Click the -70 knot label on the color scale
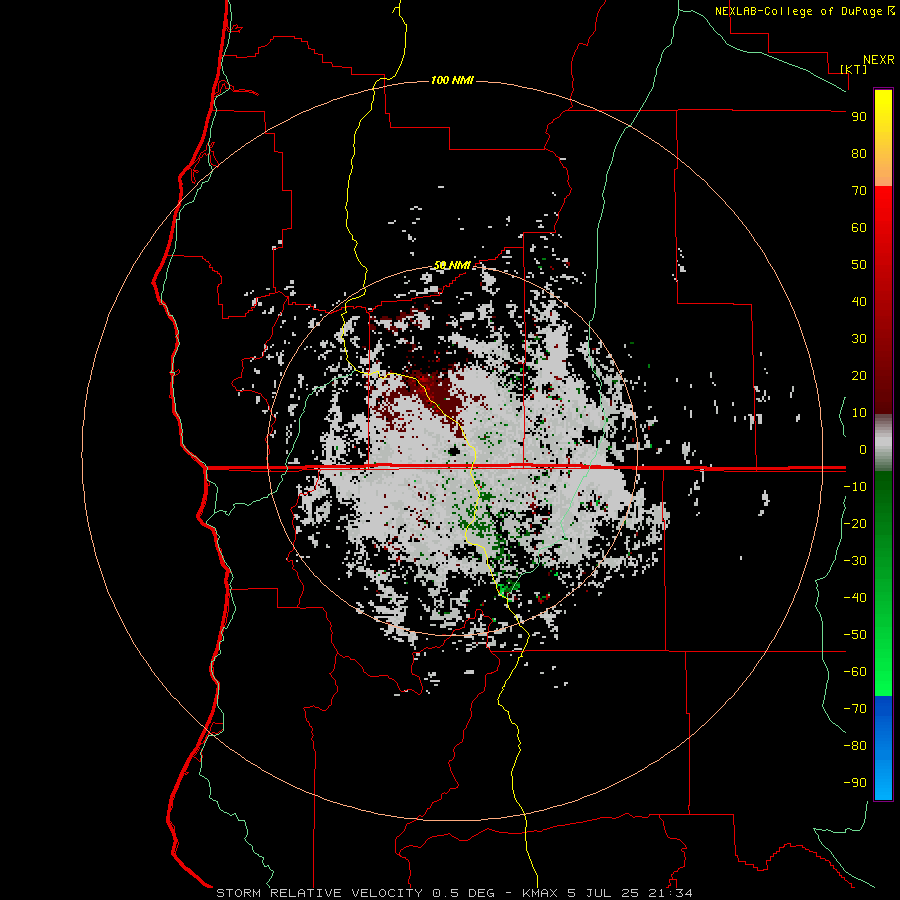This screenshot has width=900, height=900. click(855, 708)
